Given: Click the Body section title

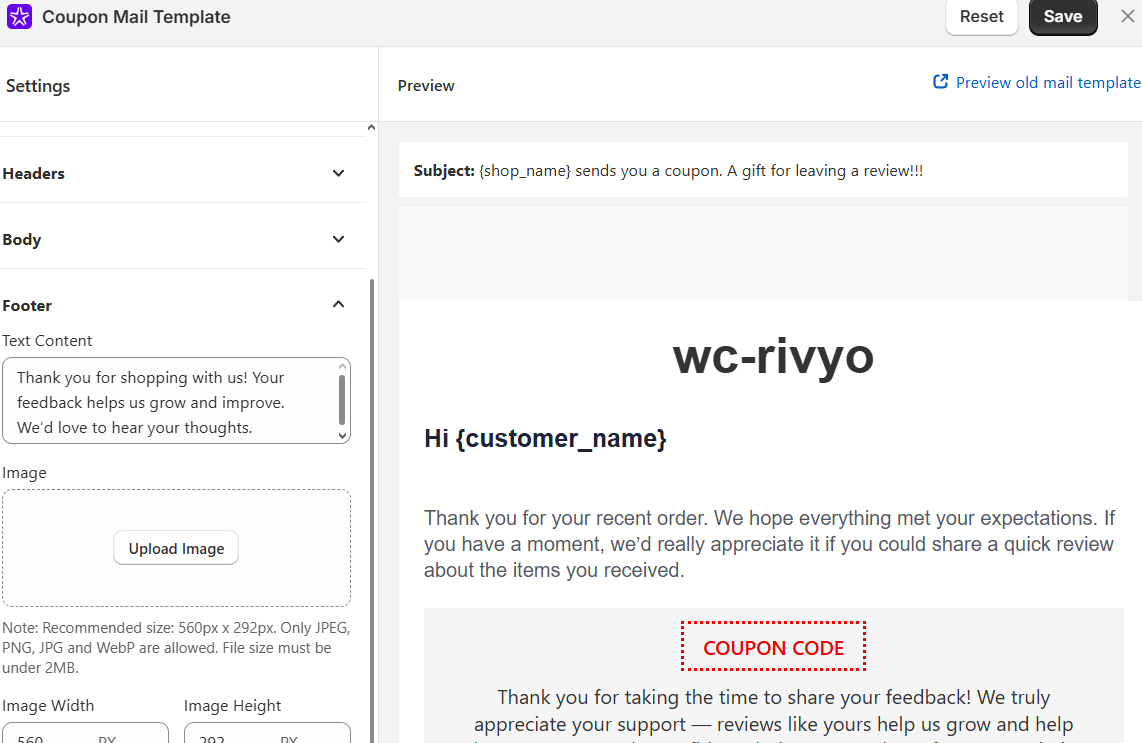Looking at the screenshot, I should pyautogui.click(x=22, y=240).
